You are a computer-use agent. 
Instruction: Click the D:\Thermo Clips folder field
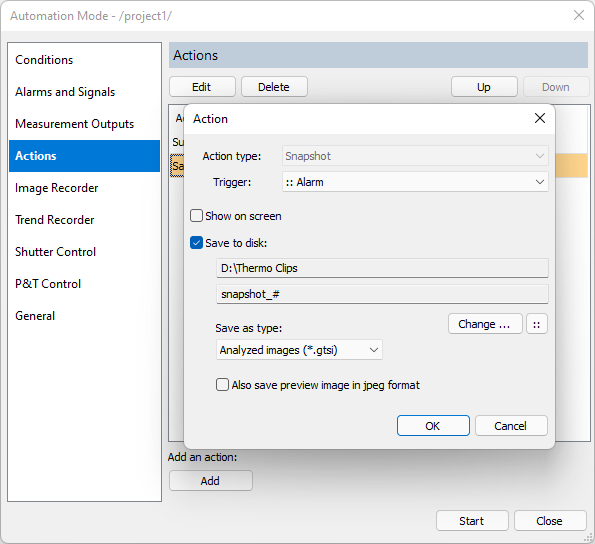382,268
